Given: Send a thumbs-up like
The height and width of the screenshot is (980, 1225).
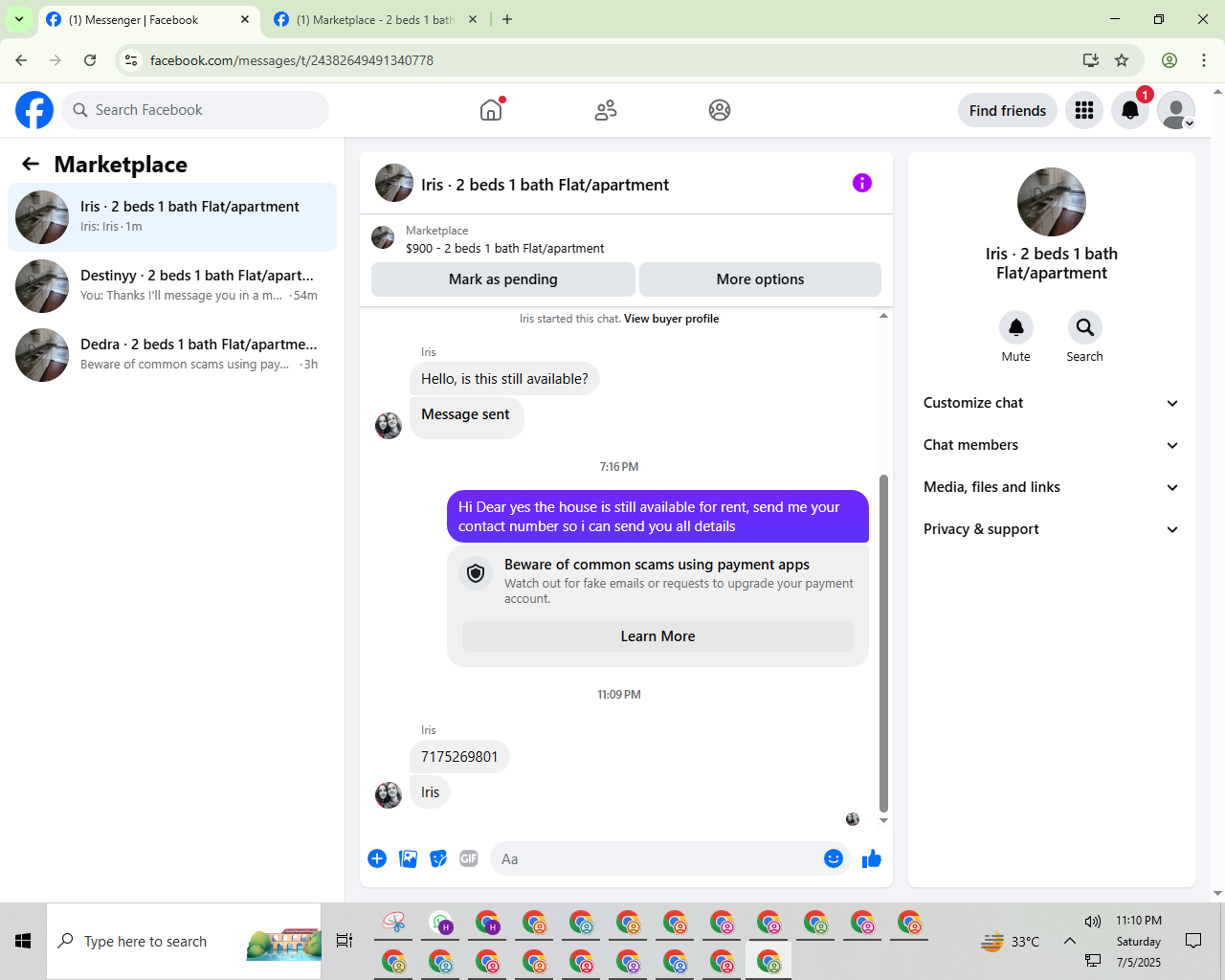Looking at the screenshot, I should tap(871, 858).
